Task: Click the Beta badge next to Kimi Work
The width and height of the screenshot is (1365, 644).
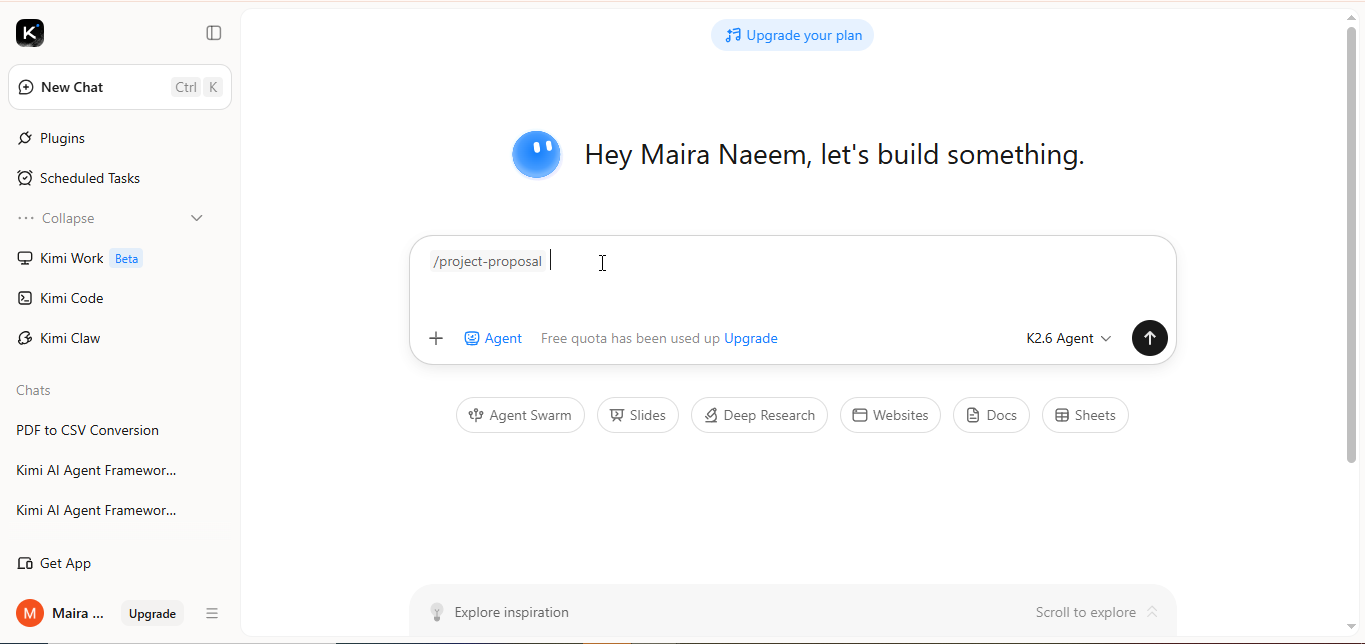Action: tap(126, 258)
